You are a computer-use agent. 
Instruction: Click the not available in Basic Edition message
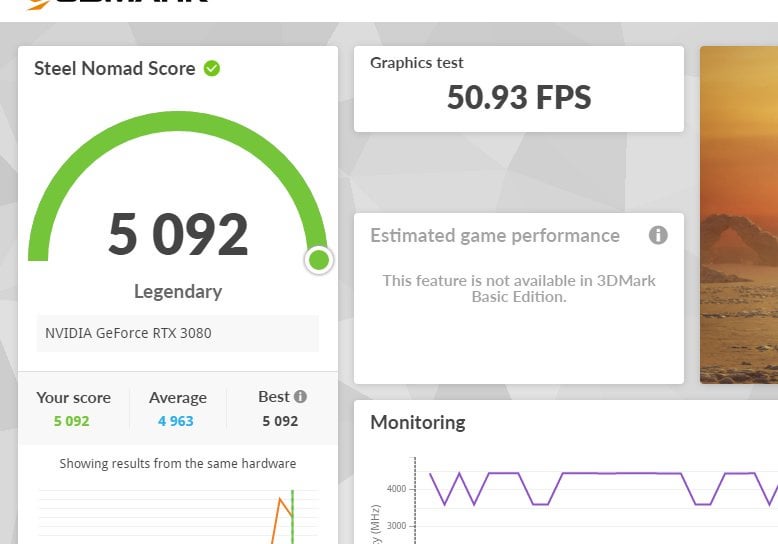519,288
